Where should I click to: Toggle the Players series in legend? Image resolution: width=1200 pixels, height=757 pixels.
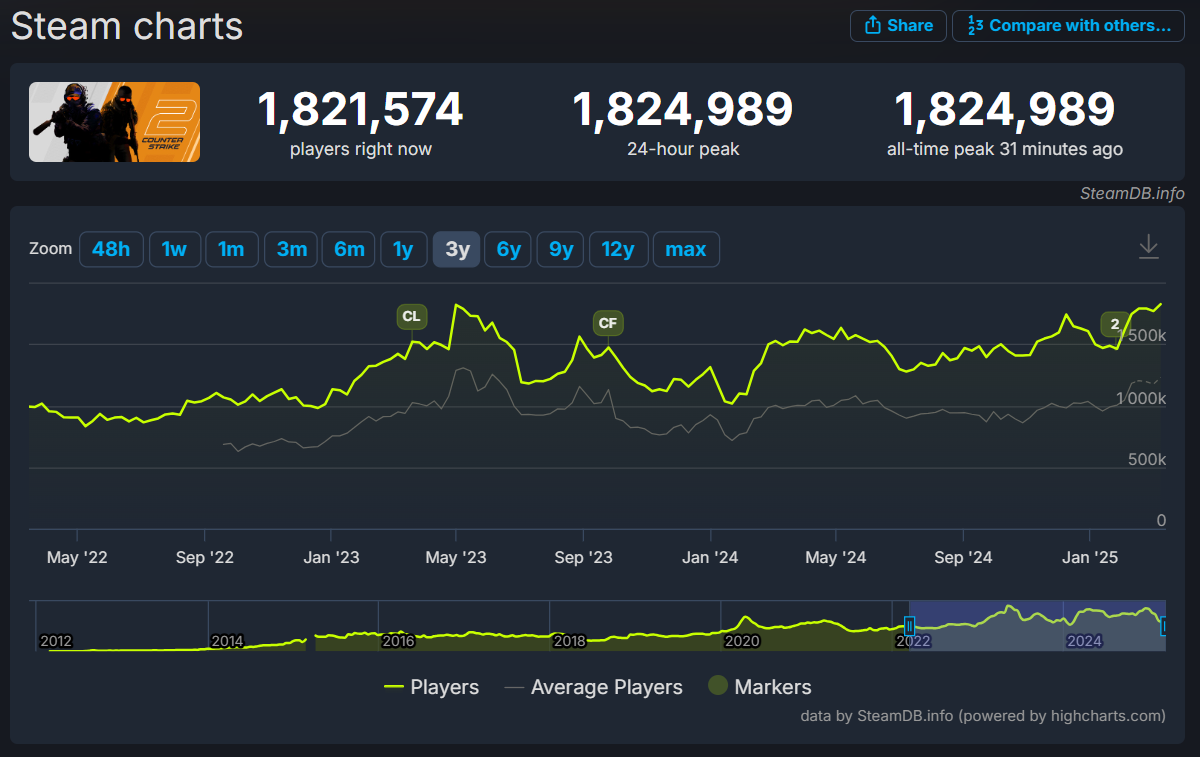coord(432,687)
